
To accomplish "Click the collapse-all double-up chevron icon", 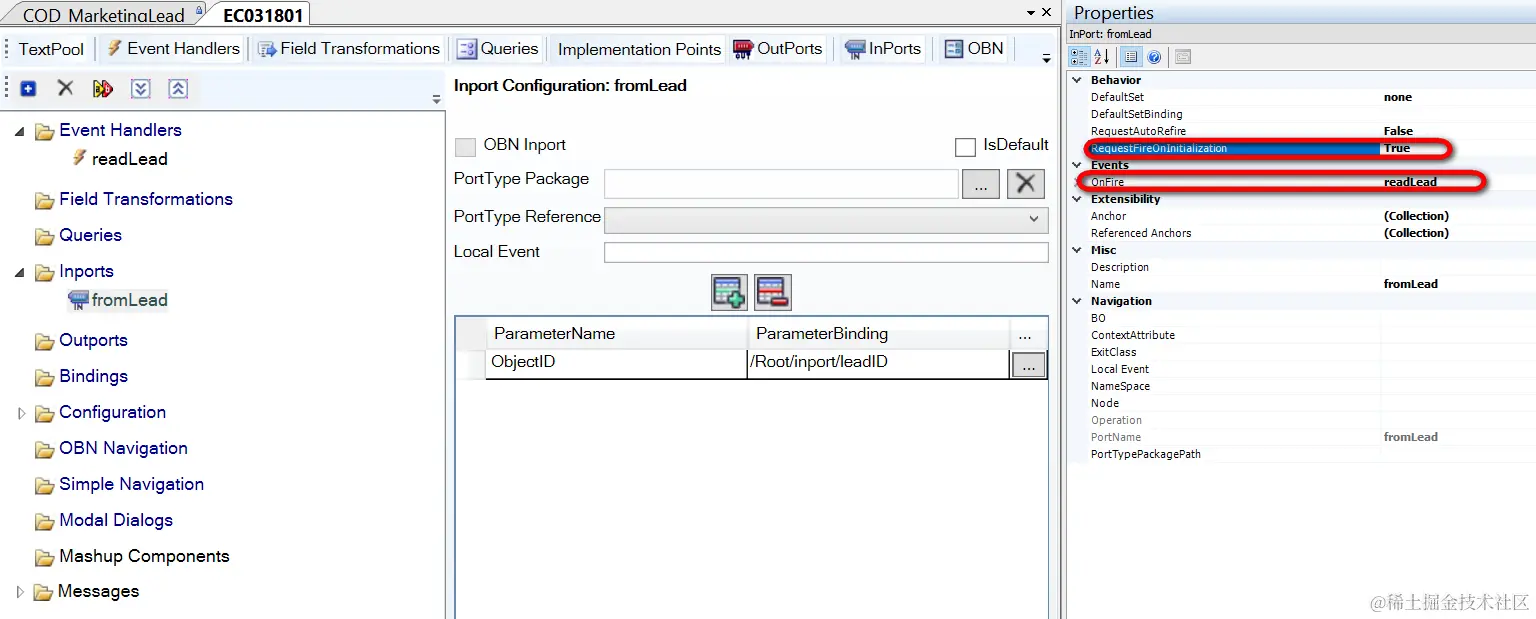I will 178,88.
